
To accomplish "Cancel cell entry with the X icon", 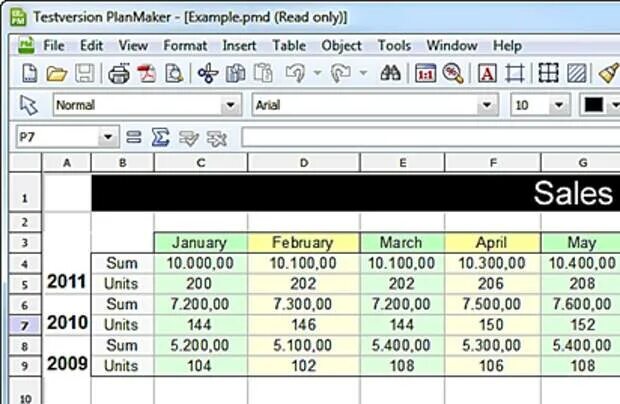I will (217, 138).
